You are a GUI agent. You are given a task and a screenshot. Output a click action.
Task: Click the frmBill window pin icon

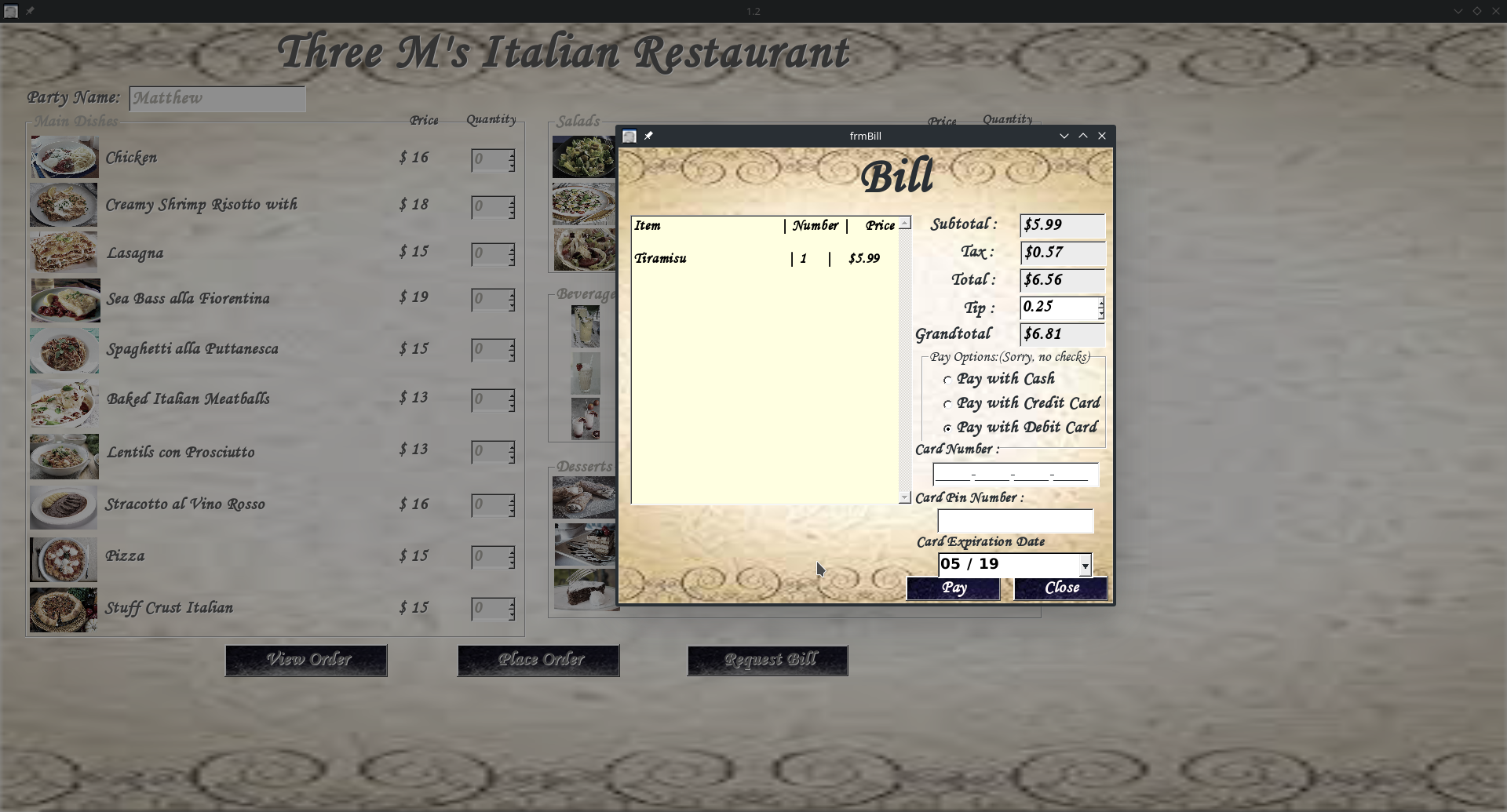(648, 136)
